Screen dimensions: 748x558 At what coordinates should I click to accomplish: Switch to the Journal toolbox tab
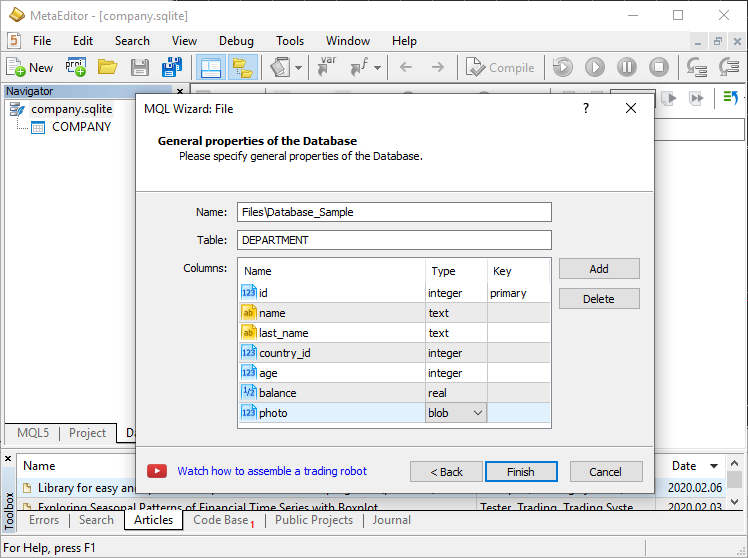pos(392,520)
